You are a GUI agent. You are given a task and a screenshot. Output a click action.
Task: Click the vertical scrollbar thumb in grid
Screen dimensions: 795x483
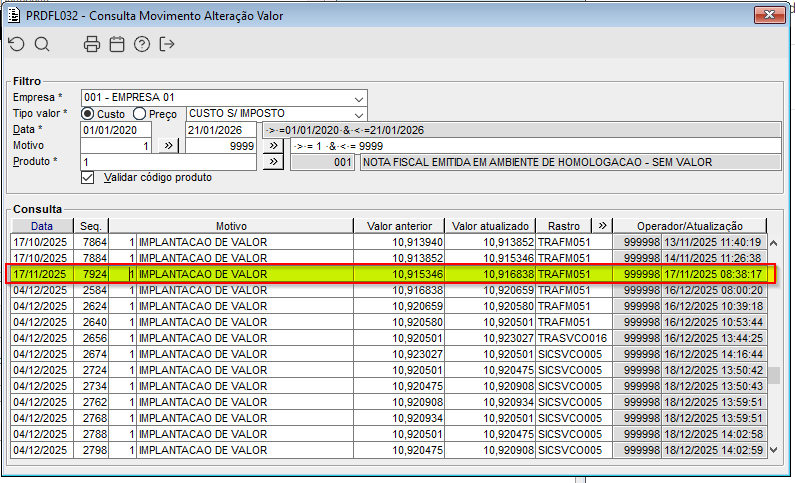pos(773,376)
